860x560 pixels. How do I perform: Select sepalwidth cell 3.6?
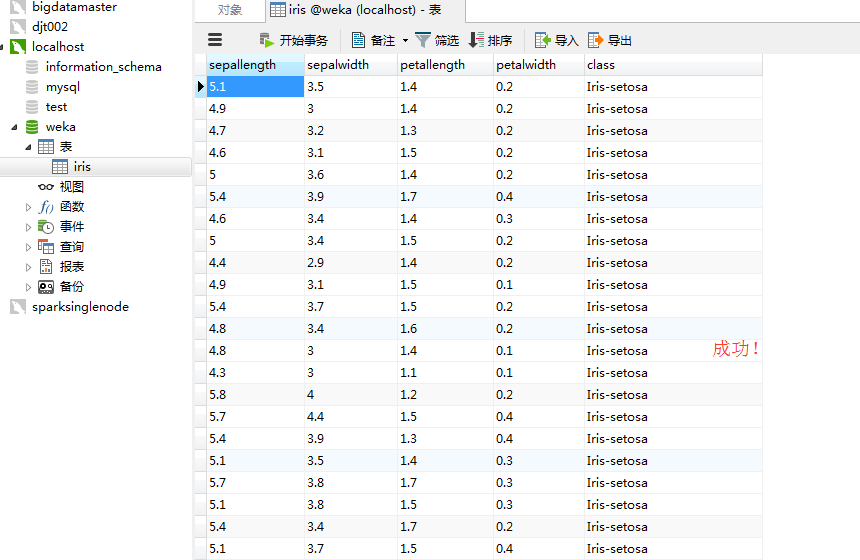(351, 175)
